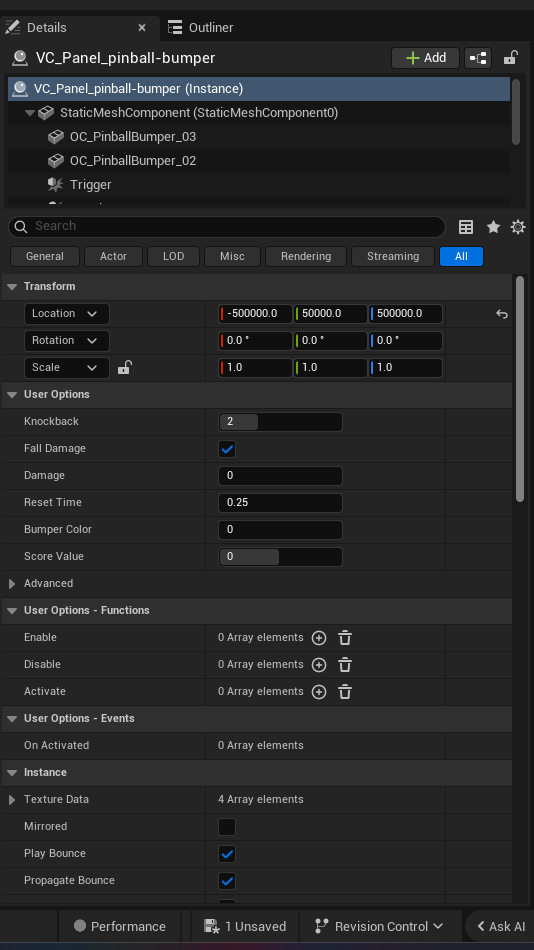Open the Scale type dropdown

pos(67,368)
